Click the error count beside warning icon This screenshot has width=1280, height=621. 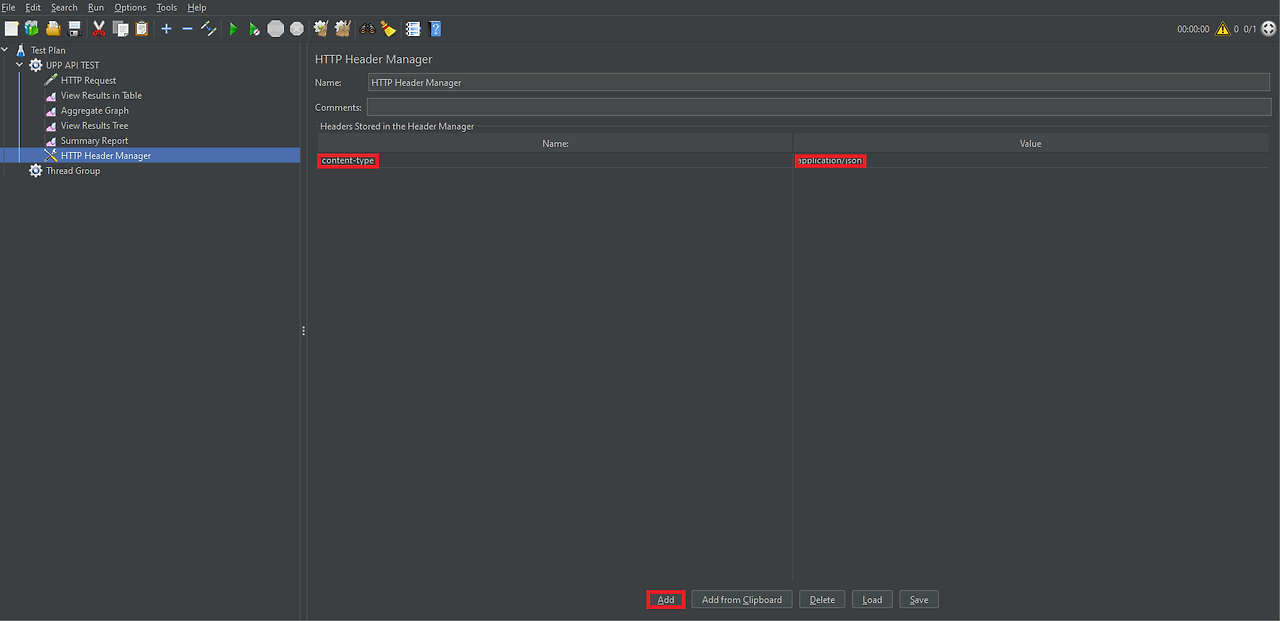pyautogui.click(x=1236, y=29)
